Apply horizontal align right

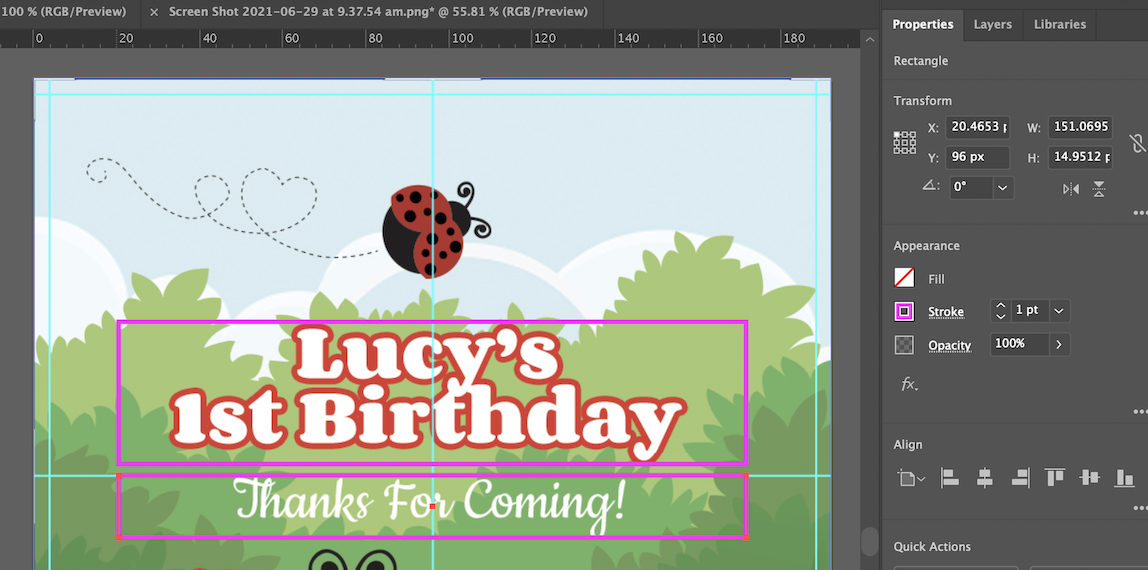[1020, 479]
